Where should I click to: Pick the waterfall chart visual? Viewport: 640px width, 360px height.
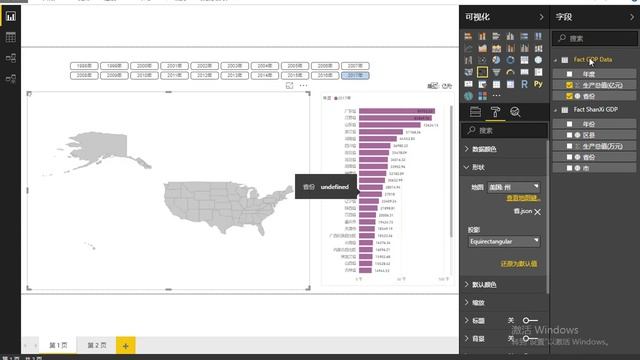click(468, 60)
